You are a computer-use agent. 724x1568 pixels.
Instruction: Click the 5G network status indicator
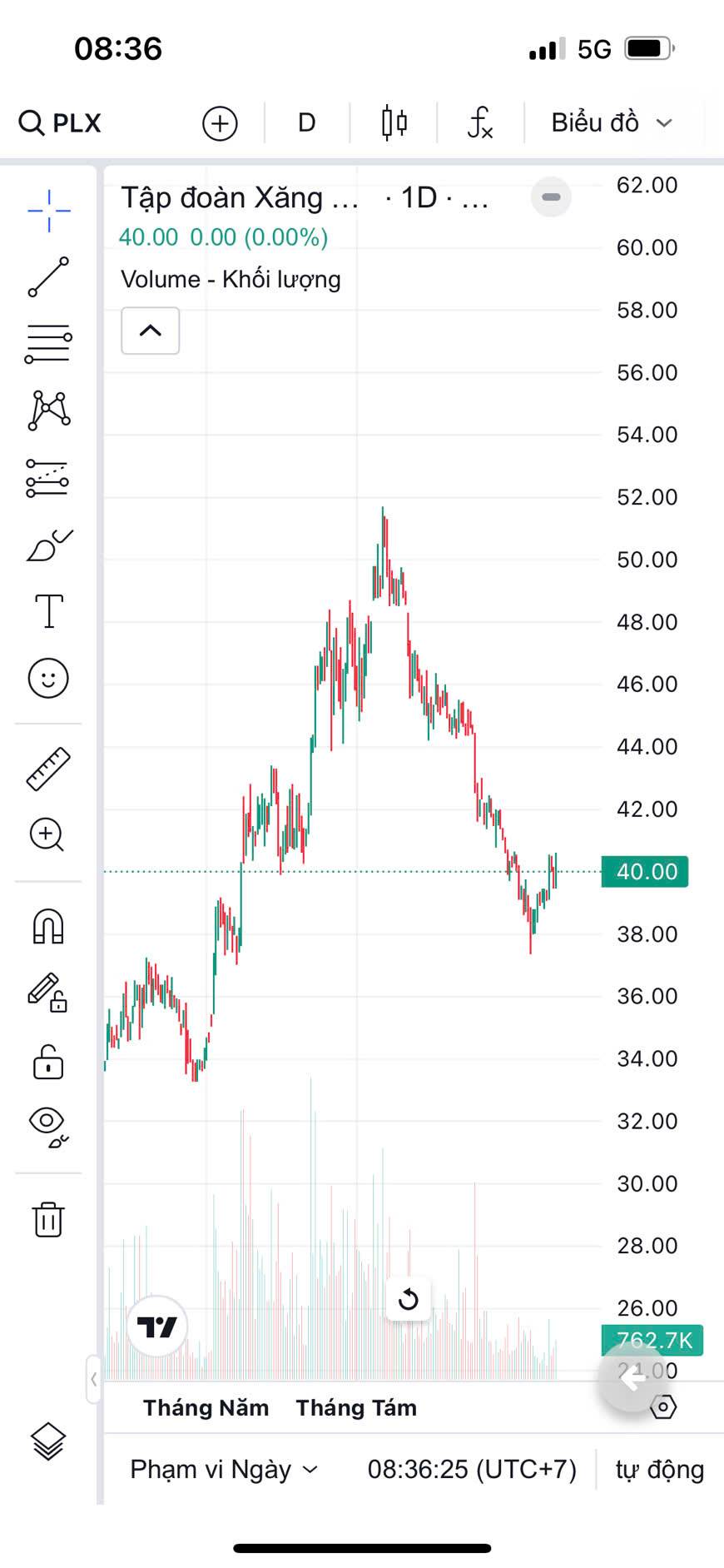coord(595,49)
